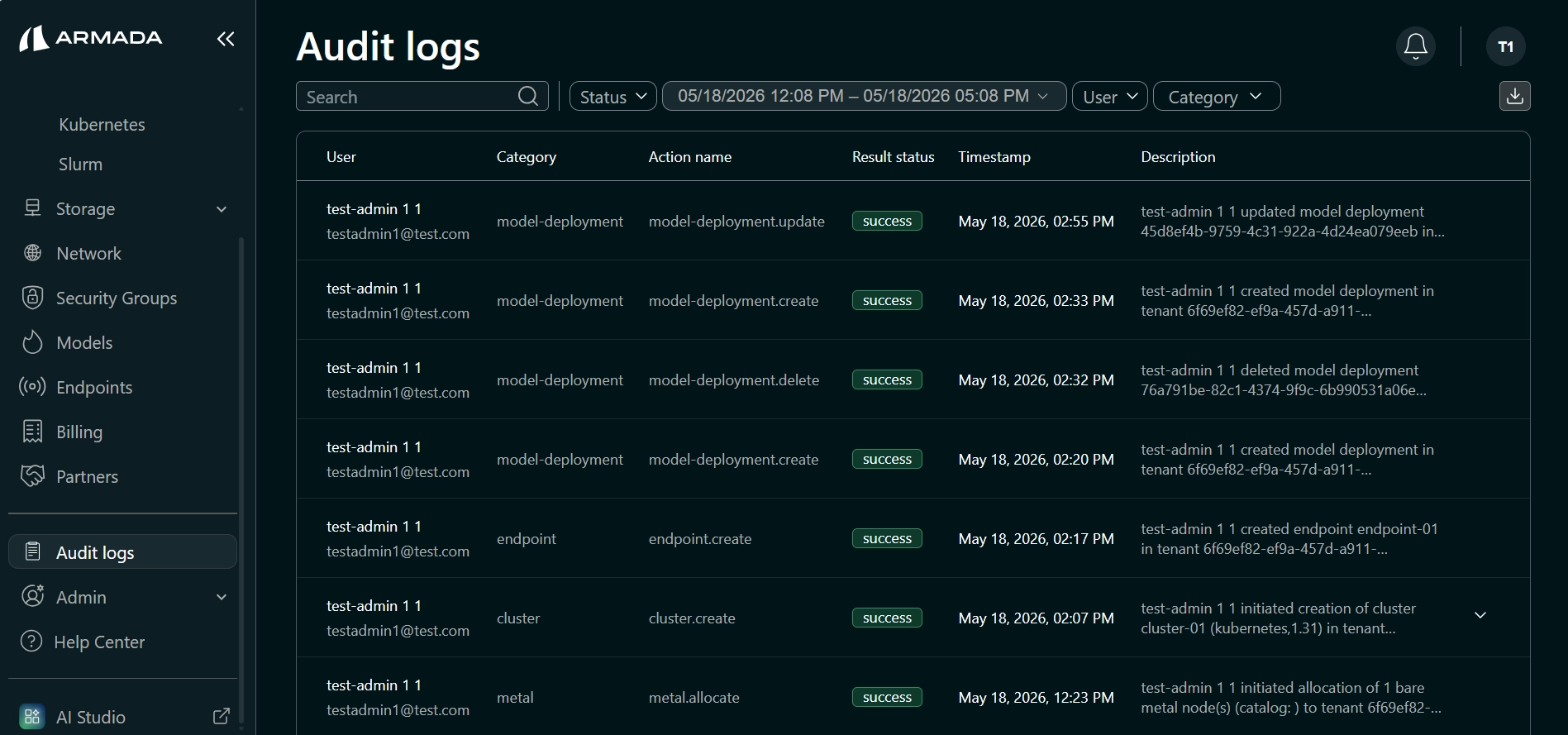Screen dimensions: 1568x735
Task: Open the Status filter dropdown
Action: (x=612, y=96)
